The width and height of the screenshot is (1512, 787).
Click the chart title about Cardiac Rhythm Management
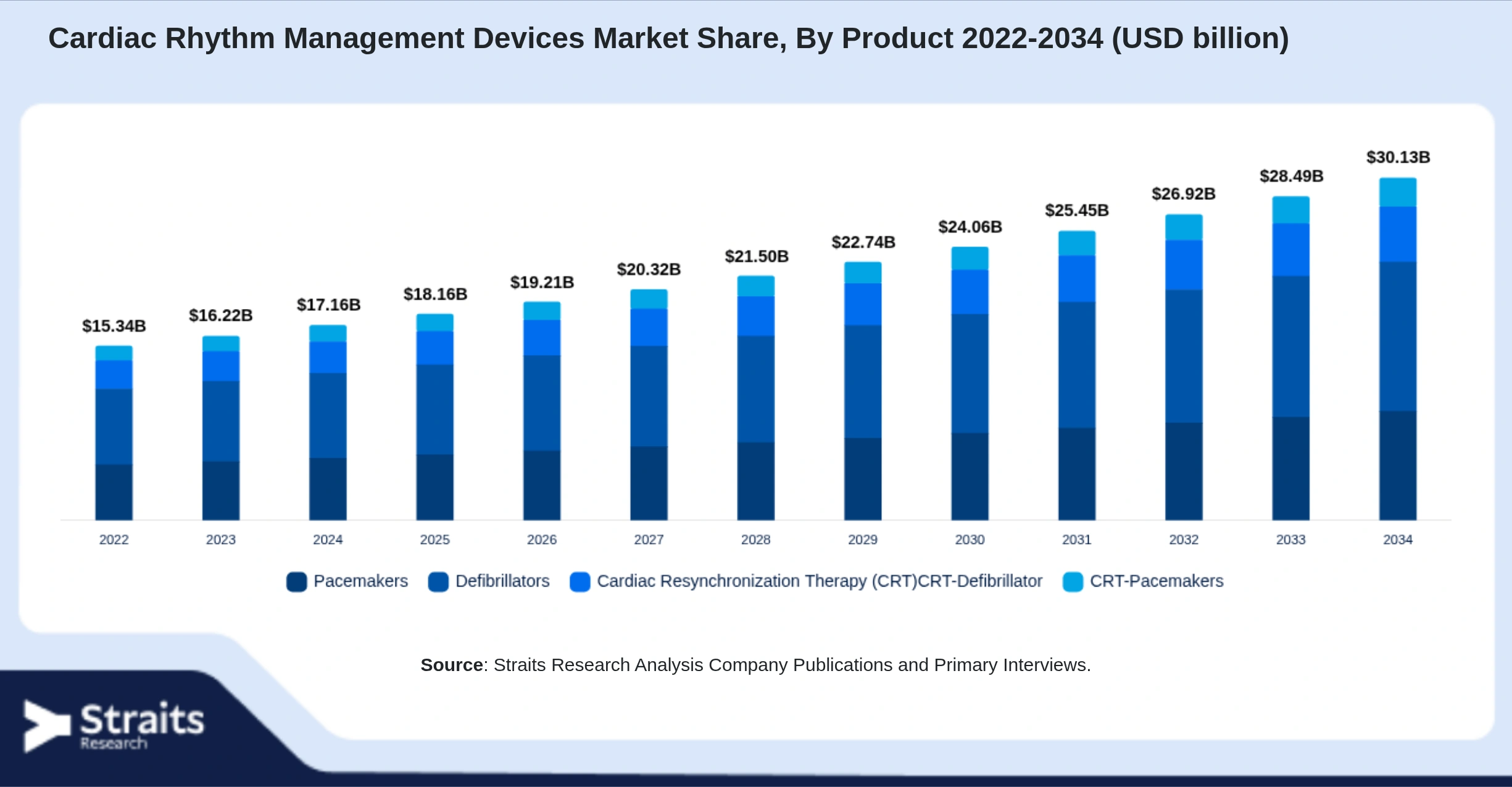tap(668, 38)
